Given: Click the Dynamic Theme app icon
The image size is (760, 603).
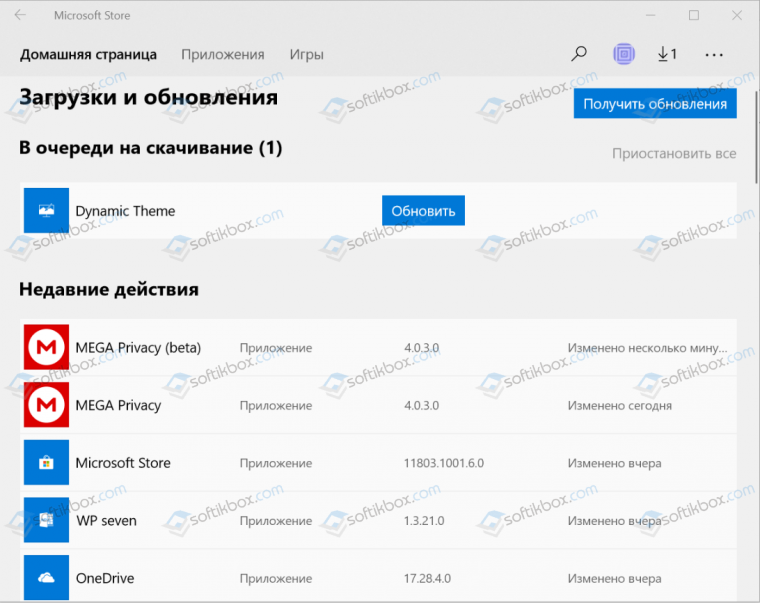Looking at the screenshot, I should [47, 210].
